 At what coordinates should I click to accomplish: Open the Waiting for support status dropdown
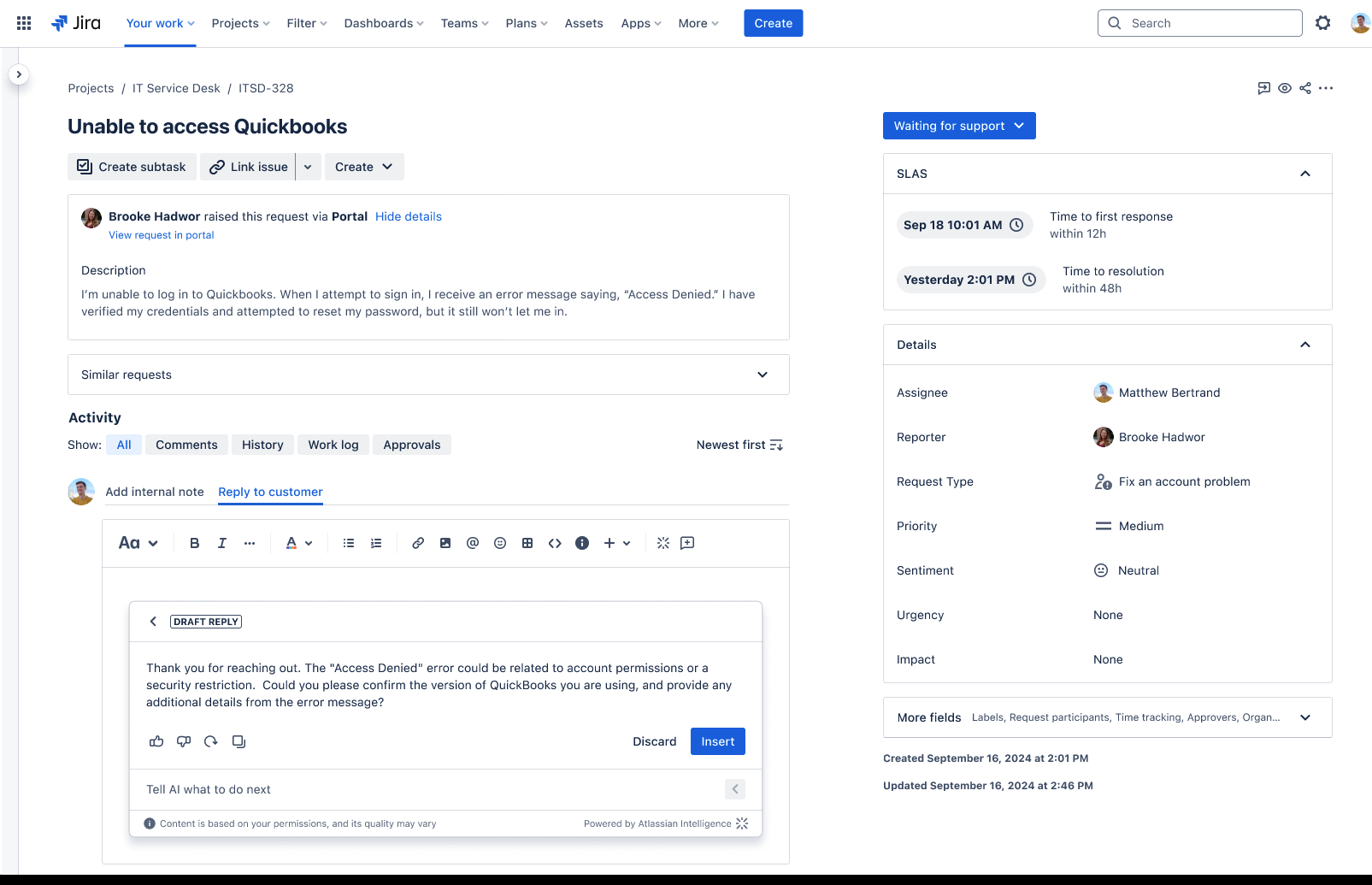point(959,126)
